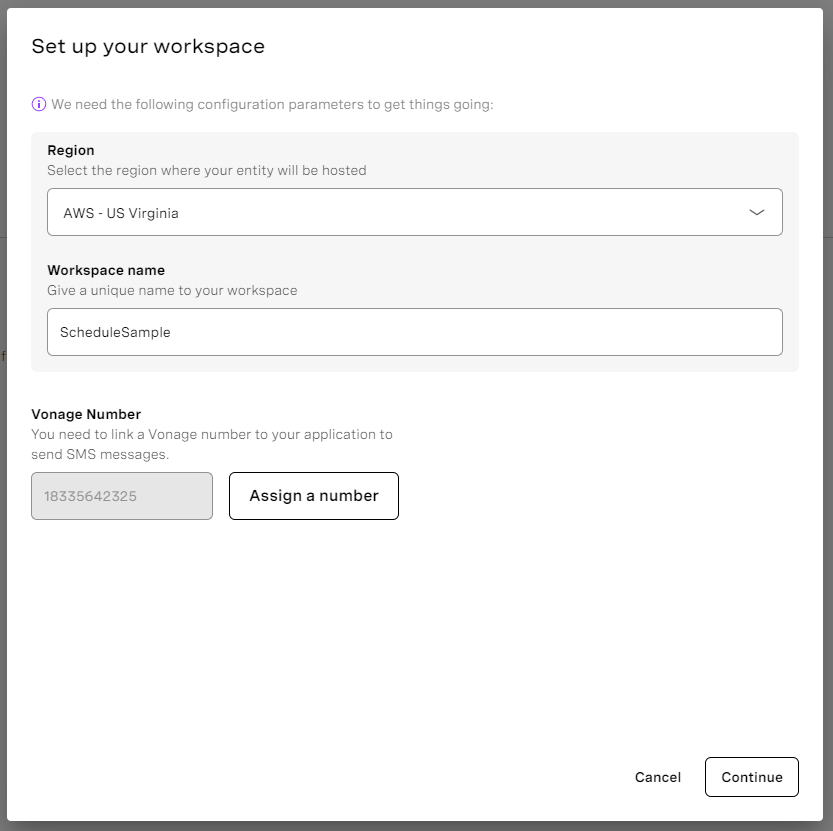Image resolution: width=833 pixels, height=831 pixels.
Task: Click the purple info icon beside configuration note
Action: pyautogui.click(x=39, y=104)
